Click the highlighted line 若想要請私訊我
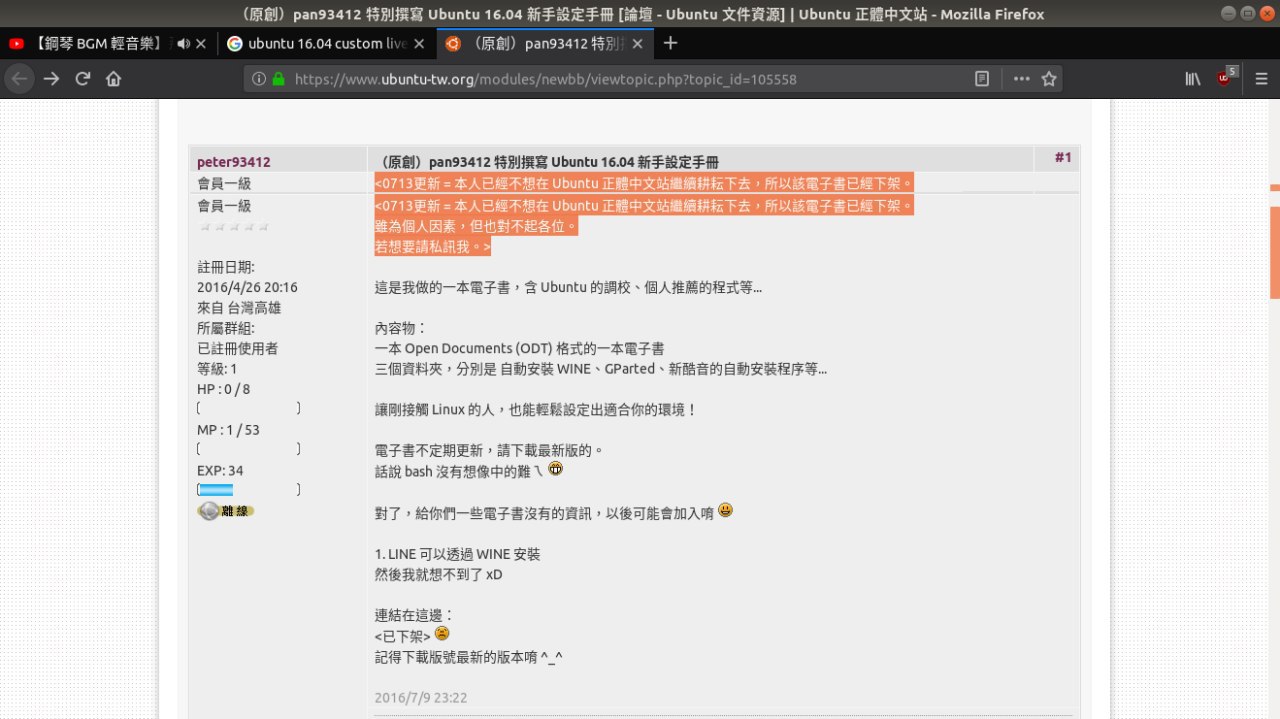 click(x=433, y=246)
